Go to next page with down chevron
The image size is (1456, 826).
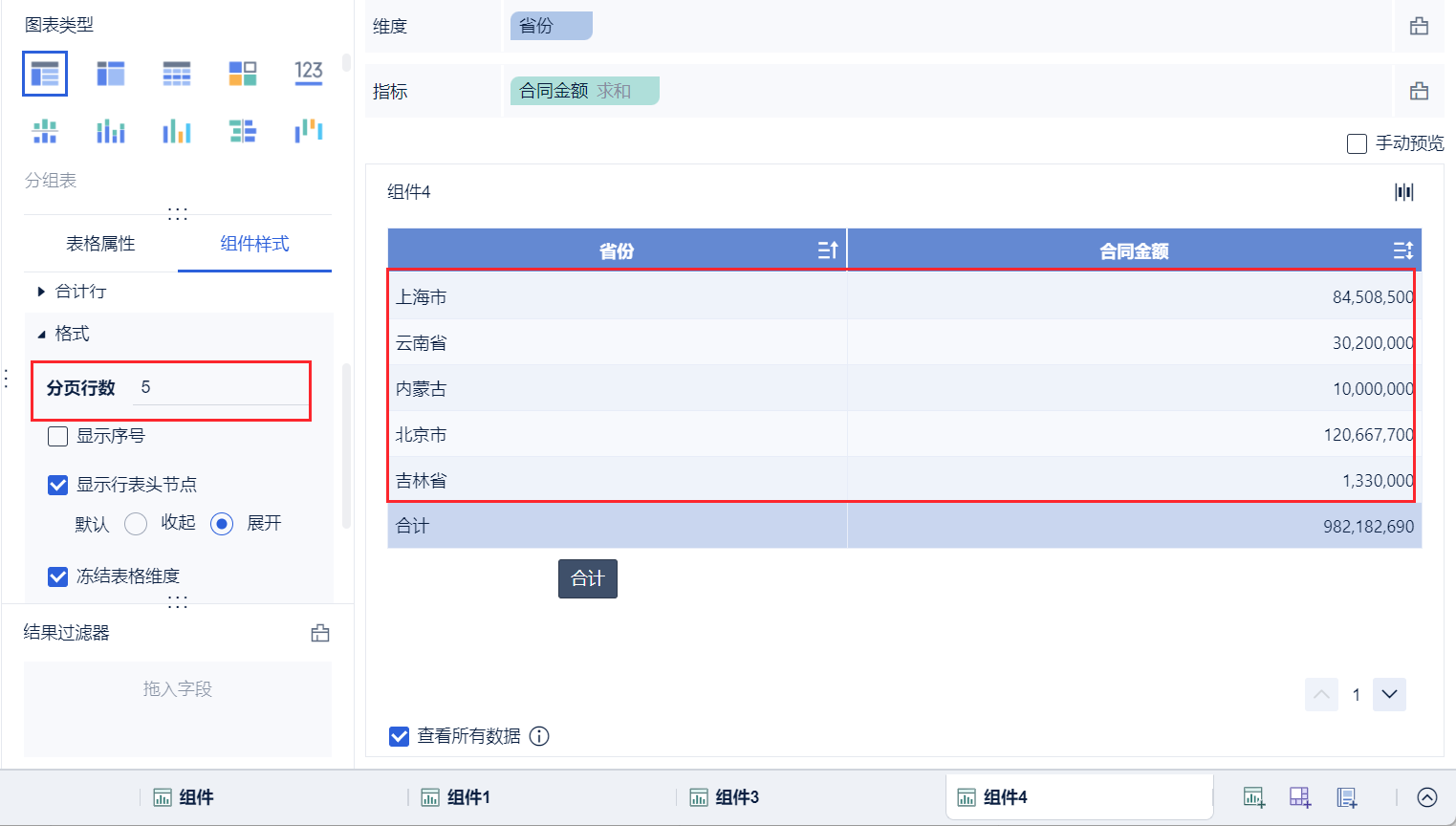coord(1389,694)
